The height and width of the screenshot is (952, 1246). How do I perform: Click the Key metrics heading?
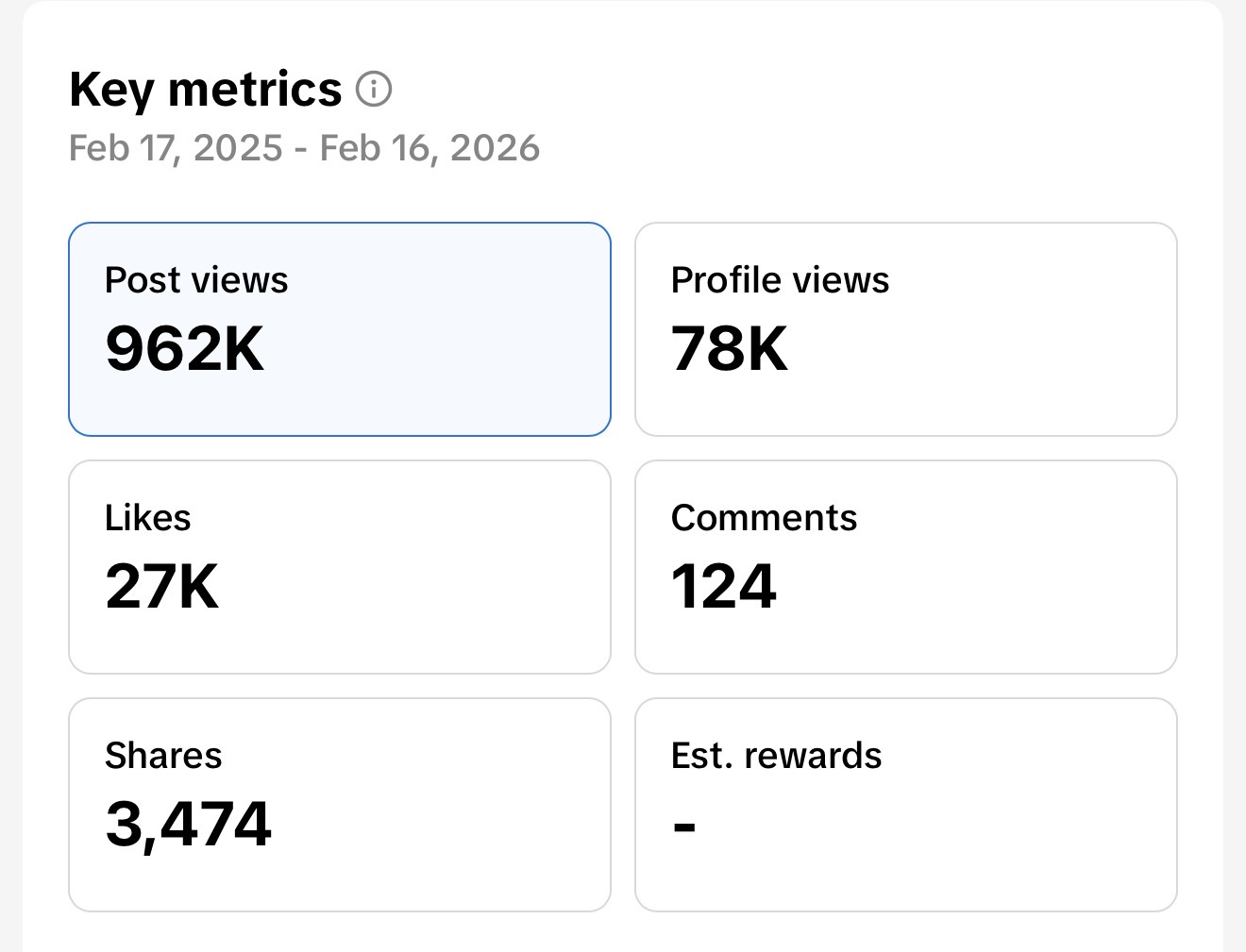tap(206, 88)
